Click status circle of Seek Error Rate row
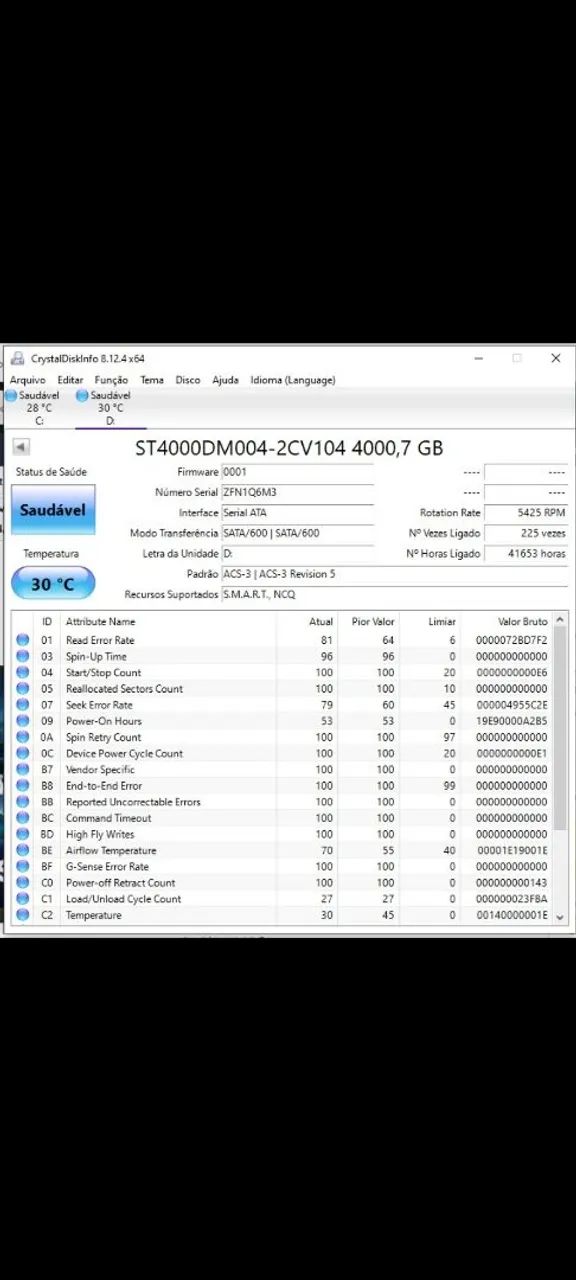This screenshot has height=1280, width=576. [x=23, y=705]
